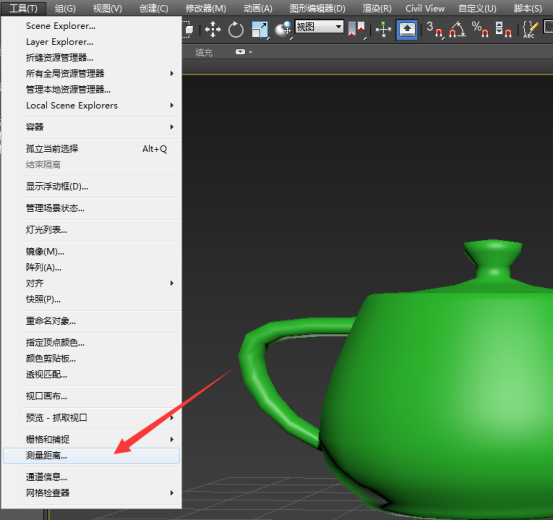The image size is (554, 520).
Task: Choose 阵列(A)... entry
Action: point(92,267)
